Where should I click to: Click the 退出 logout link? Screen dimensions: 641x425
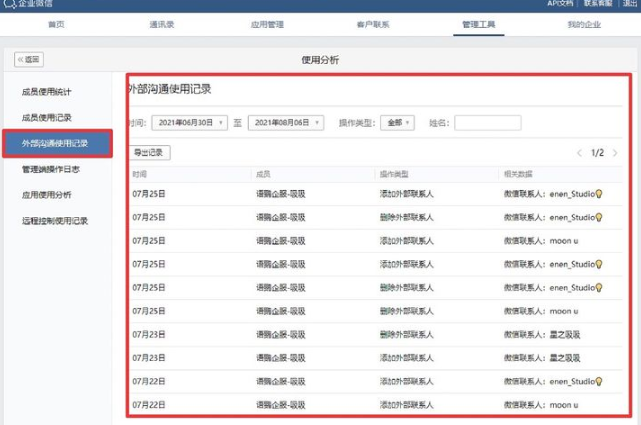coord(630,5)
